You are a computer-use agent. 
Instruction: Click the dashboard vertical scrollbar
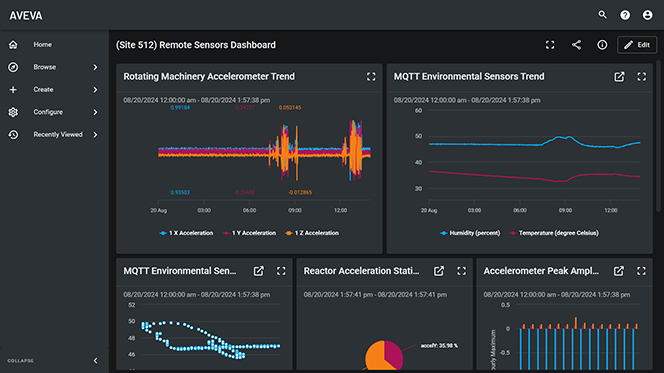pos(658,135)
